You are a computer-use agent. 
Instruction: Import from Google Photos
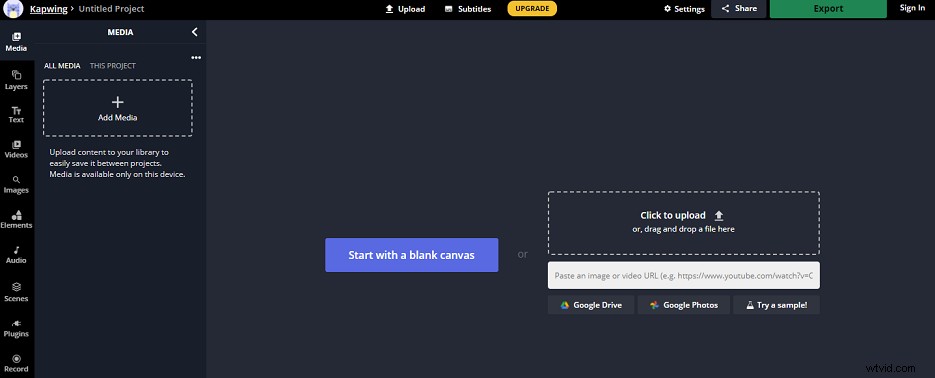coord(683,305)
